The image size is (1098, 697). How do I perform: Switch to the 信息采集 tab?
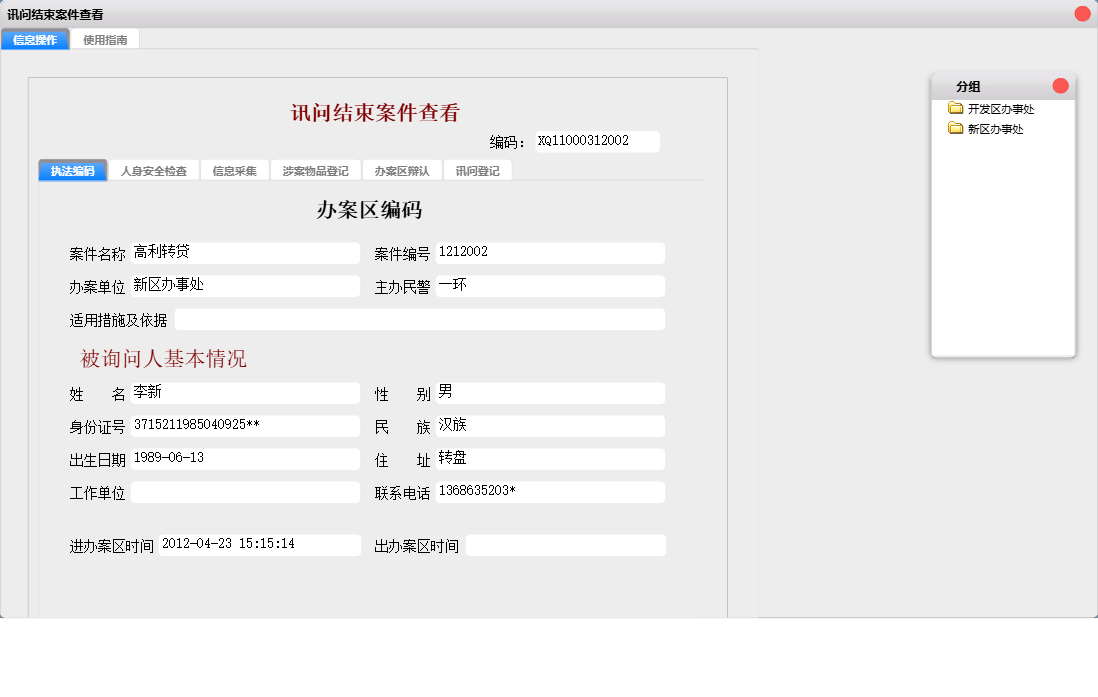[x=233, y=170]
